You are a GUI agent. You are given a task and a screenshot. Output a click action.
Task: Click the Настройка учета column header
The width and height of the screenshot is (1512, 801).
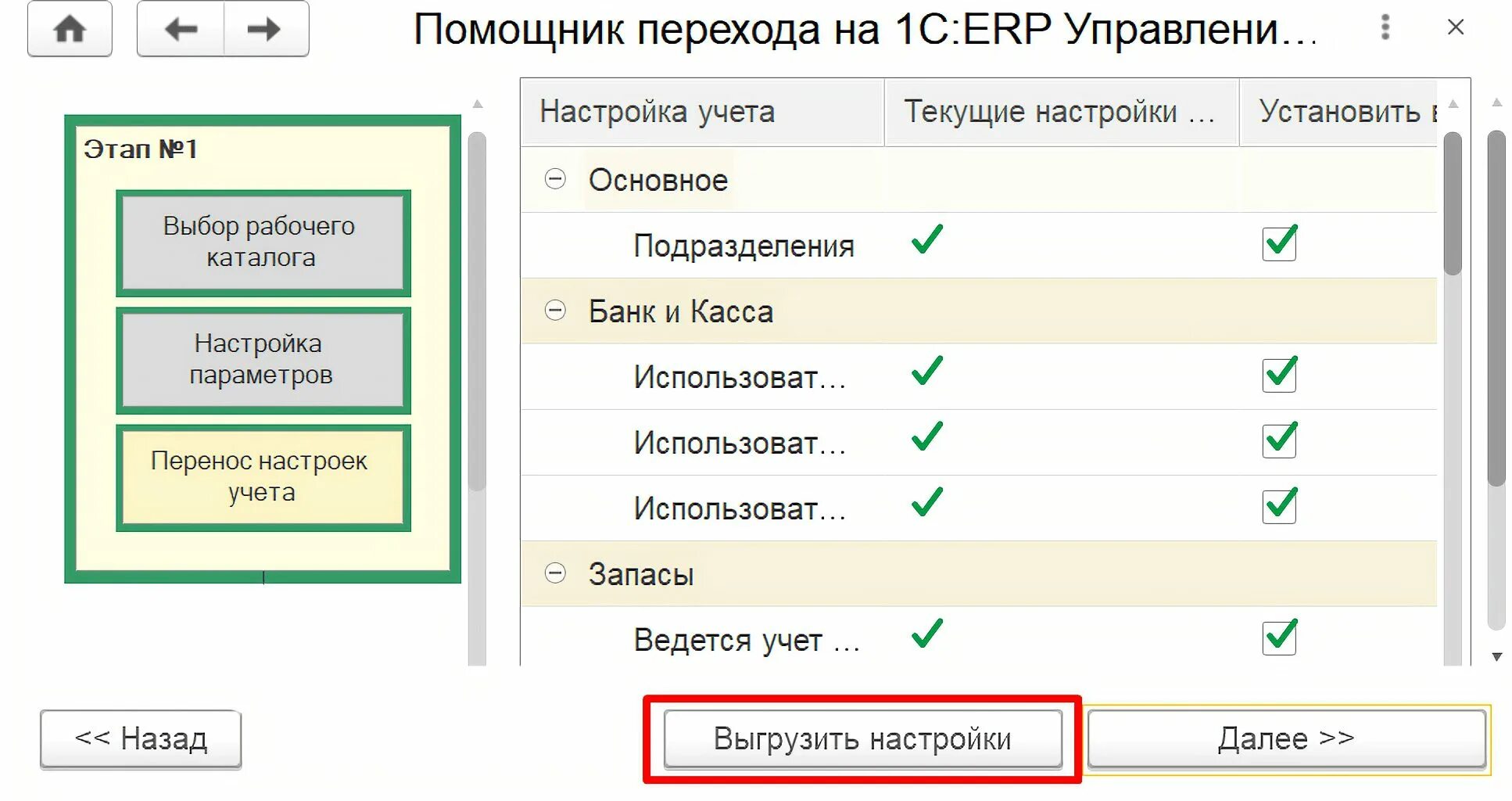point(702,112)
